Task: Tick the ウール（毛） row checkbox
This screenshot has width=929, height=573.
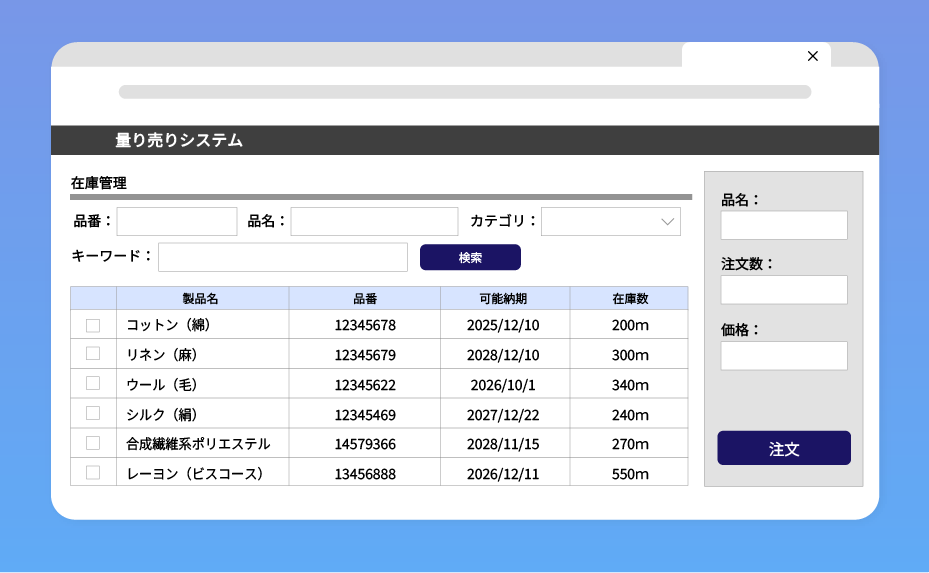Action: click(93, 383)
